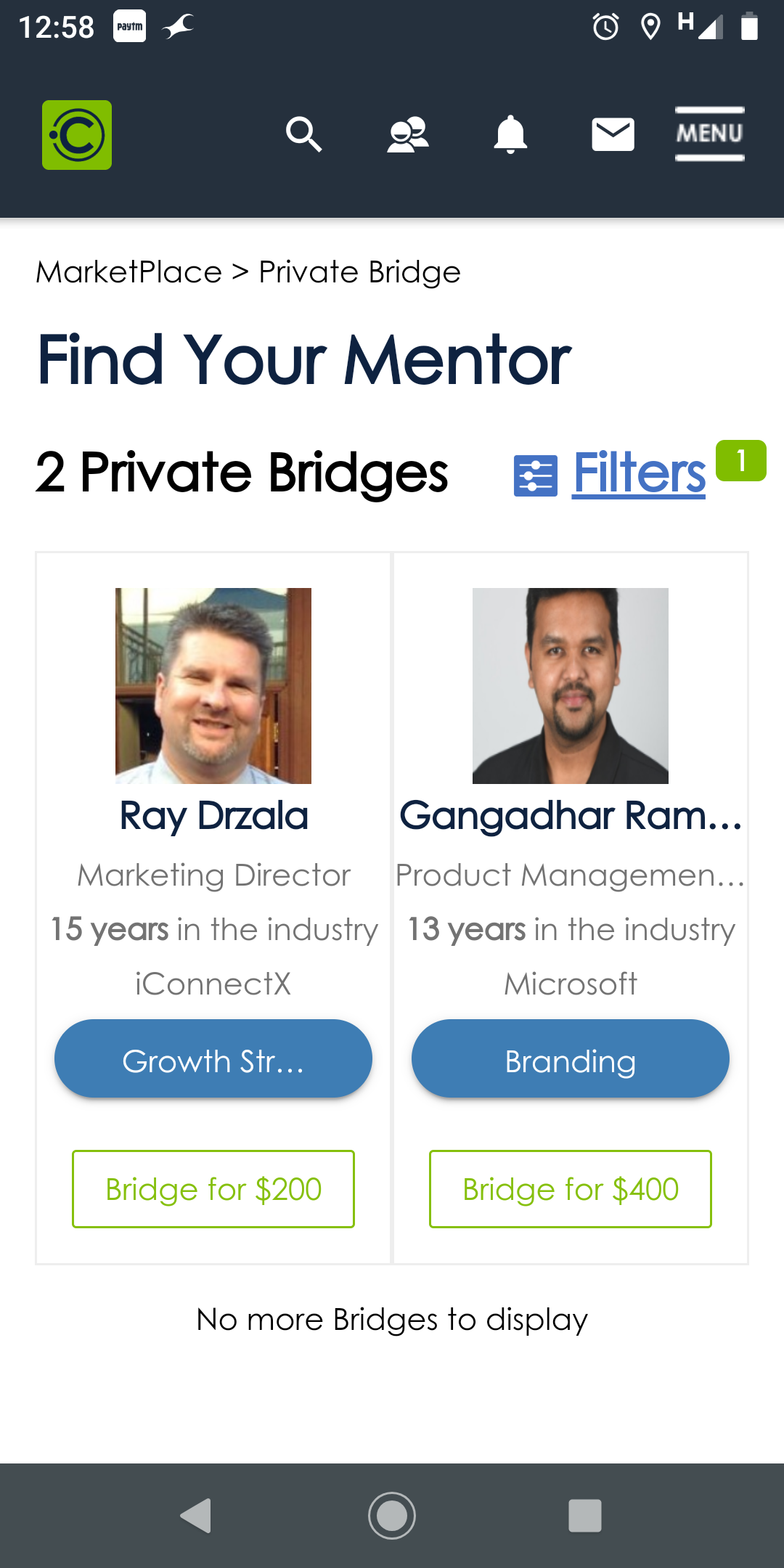Image resolution: width=784 pixels, height=1568 pixels.
Task: Tap the Branding skill pill
Action: coord(571,1058)
